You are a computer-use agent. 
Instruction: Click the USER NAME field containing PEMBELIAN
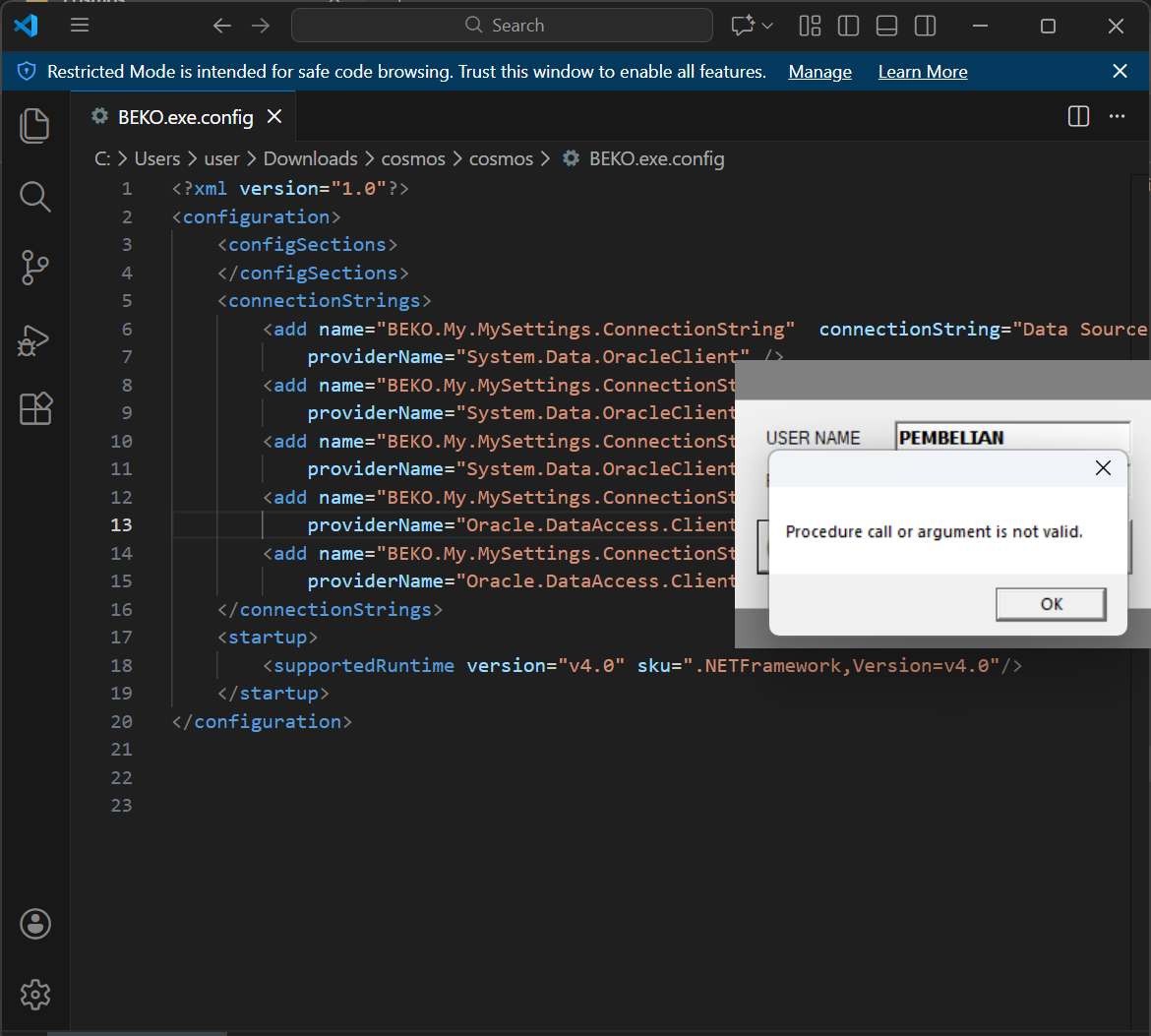coord(1011,438)
